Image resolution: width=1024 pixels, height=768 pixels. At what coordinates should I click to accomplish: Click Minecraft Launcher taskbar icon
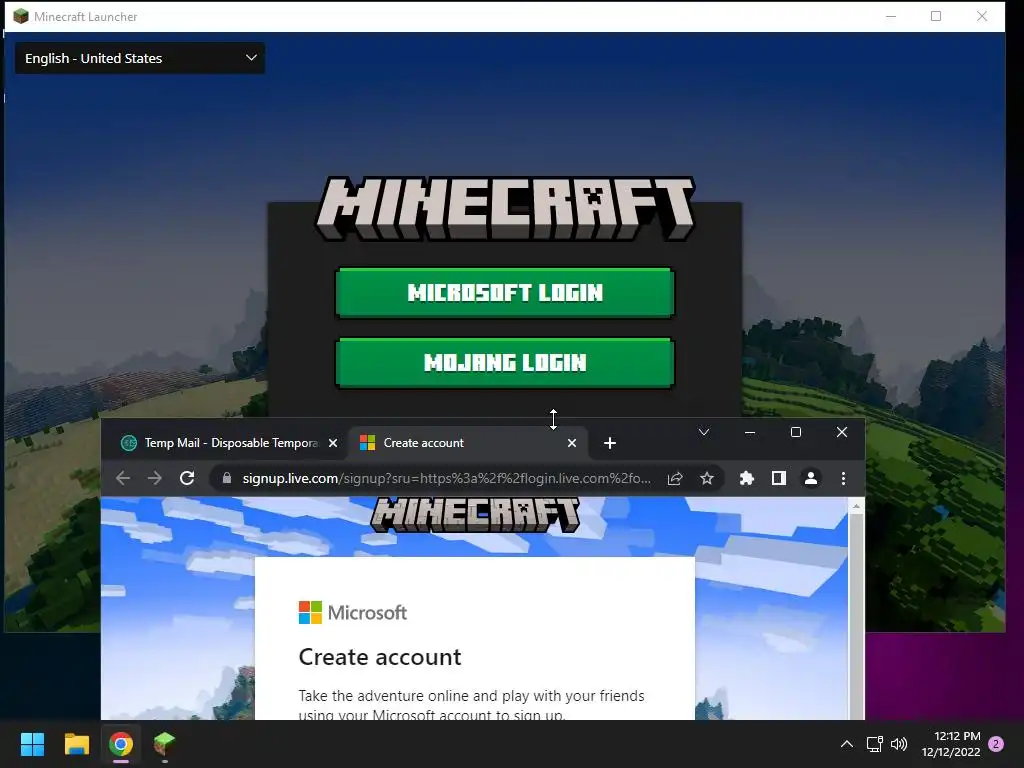(x=165, y=744)
